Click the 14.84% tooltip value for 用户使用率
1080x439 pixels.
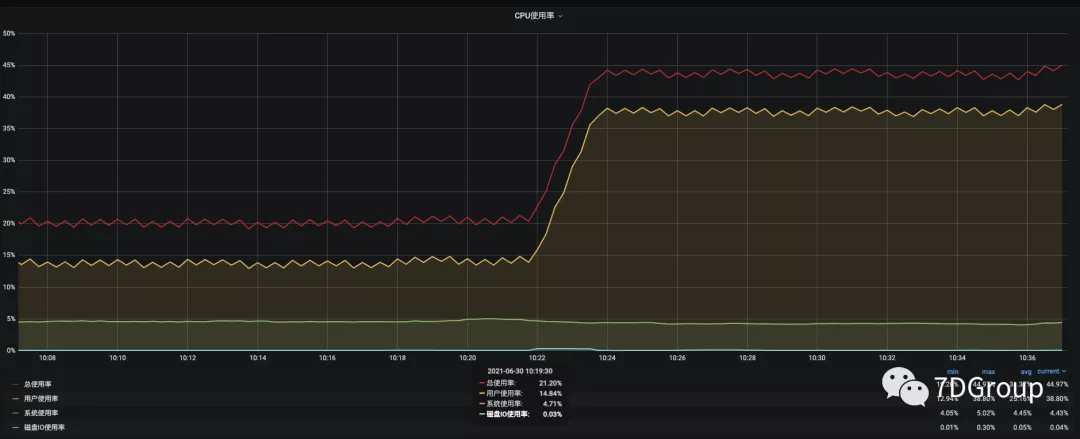click(x=550, y=393)
